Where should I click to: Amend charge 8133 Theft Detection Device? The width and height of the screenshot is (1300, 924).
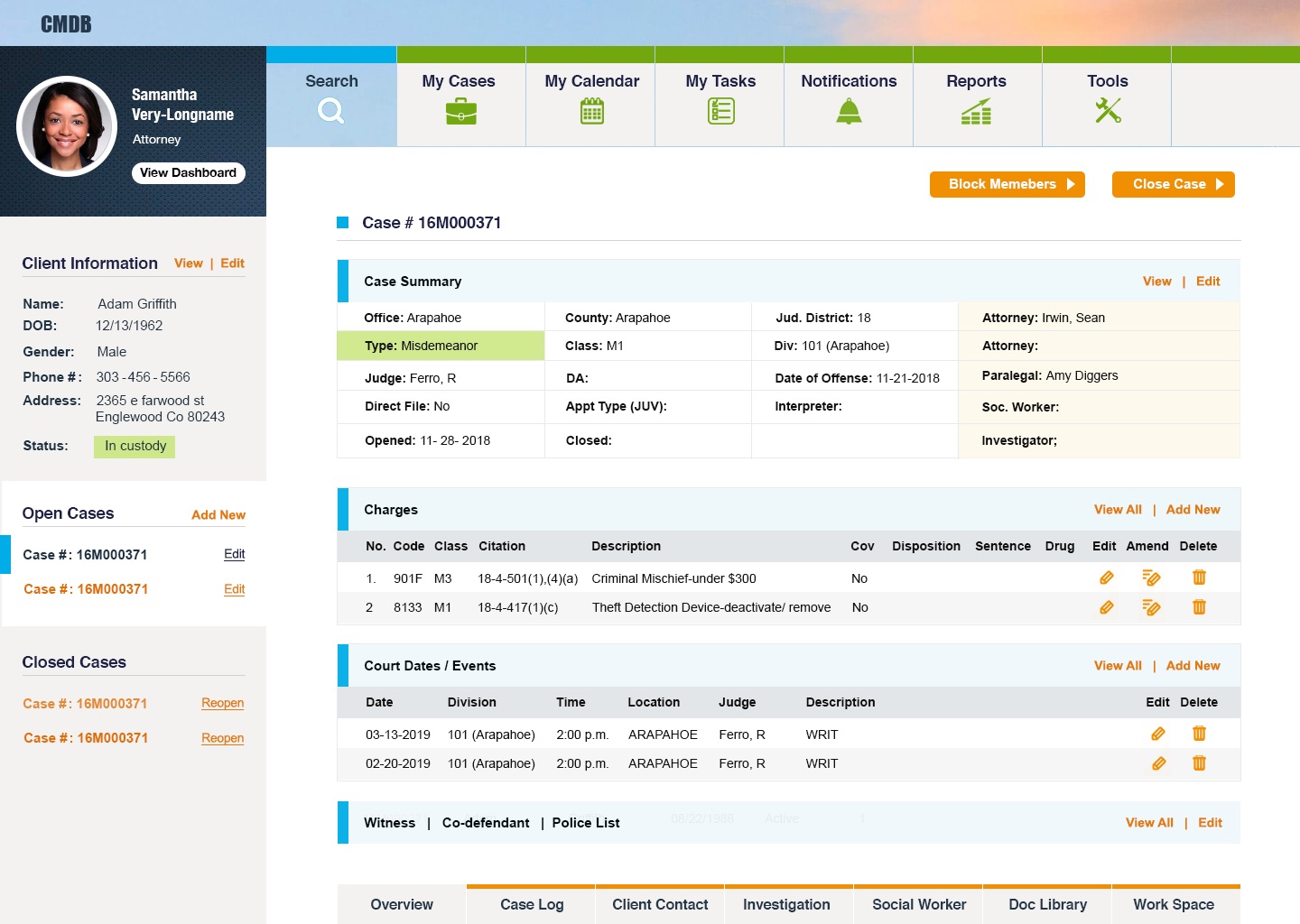tap(1151, 607)
